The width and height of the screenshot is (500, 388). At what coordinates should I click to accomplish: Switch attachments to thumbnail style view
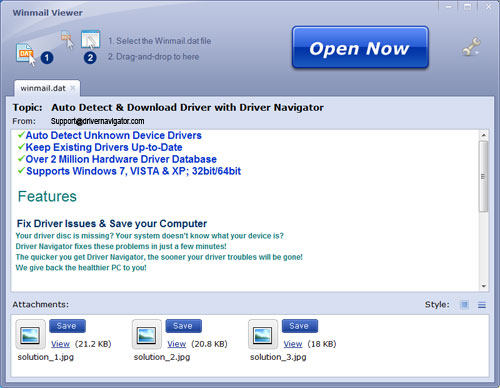464,304
